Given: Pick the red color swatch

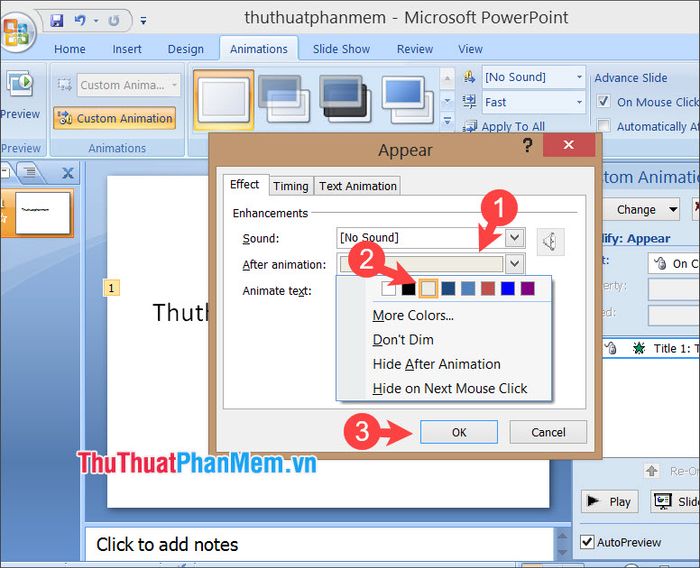Looking at the screenshot, I should click(488, 289).
